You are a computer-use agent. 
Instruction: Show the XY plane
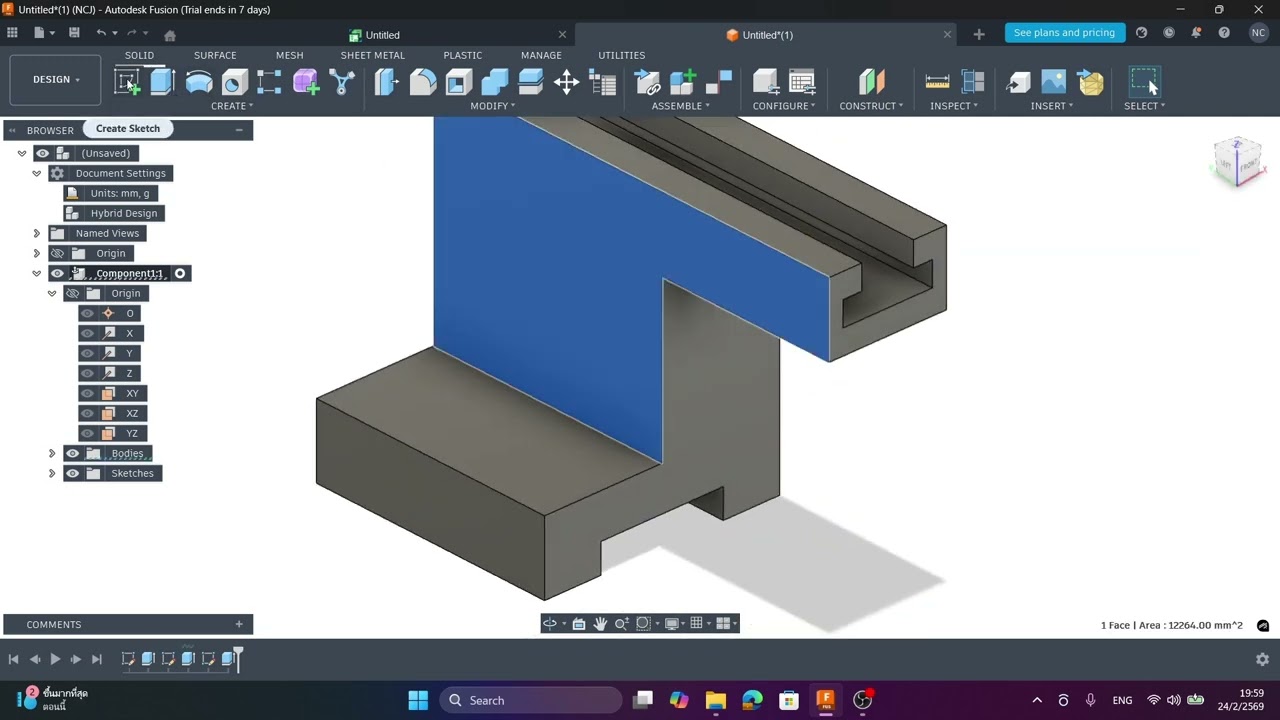point(87,393)
